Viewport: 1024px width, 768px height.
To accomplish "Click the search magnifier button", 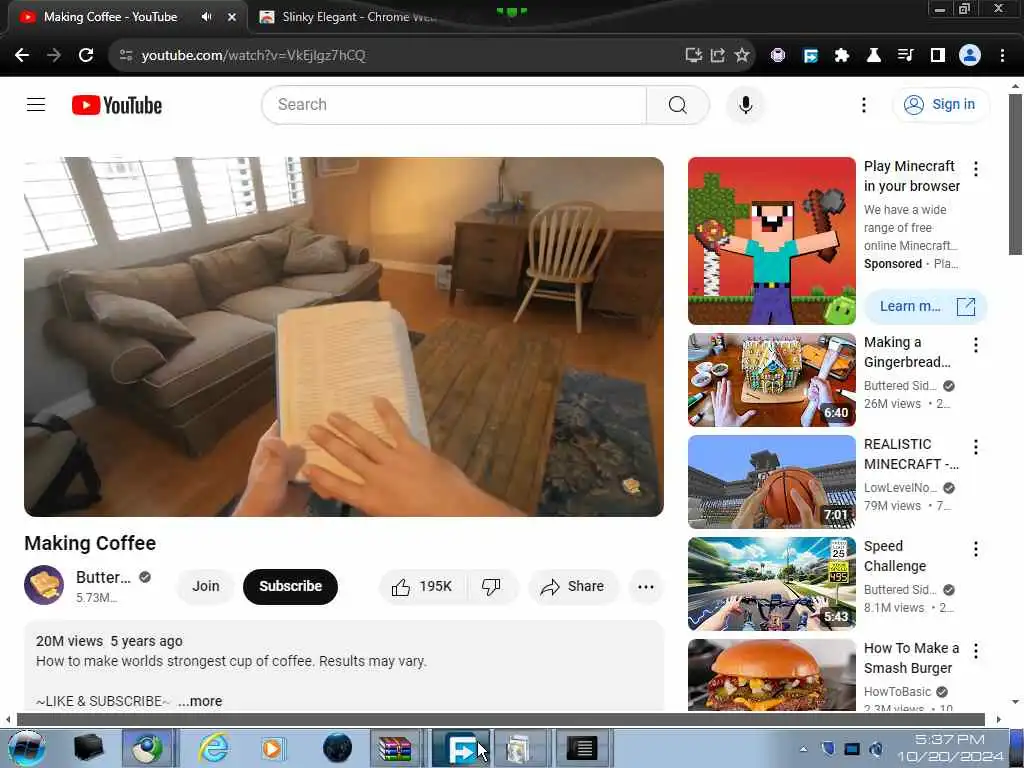I will (x=678, y=104).
